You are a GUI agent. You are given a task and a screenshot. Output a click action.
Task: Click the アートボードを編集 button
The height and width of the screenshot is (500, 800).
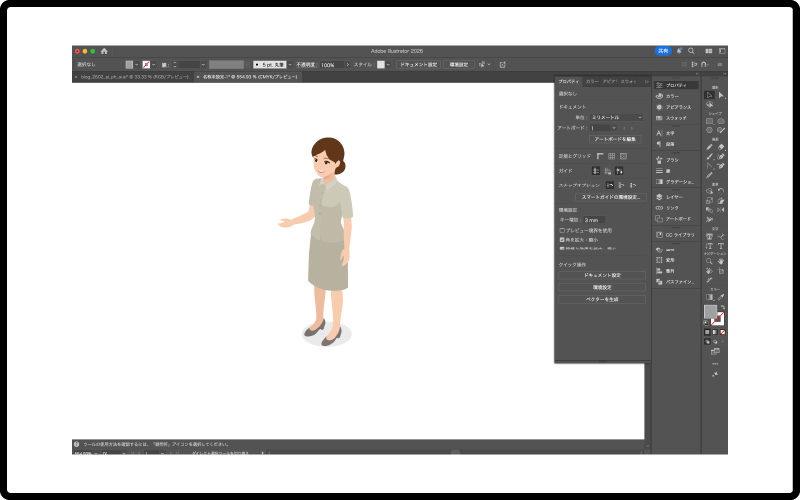pos(614,139)
